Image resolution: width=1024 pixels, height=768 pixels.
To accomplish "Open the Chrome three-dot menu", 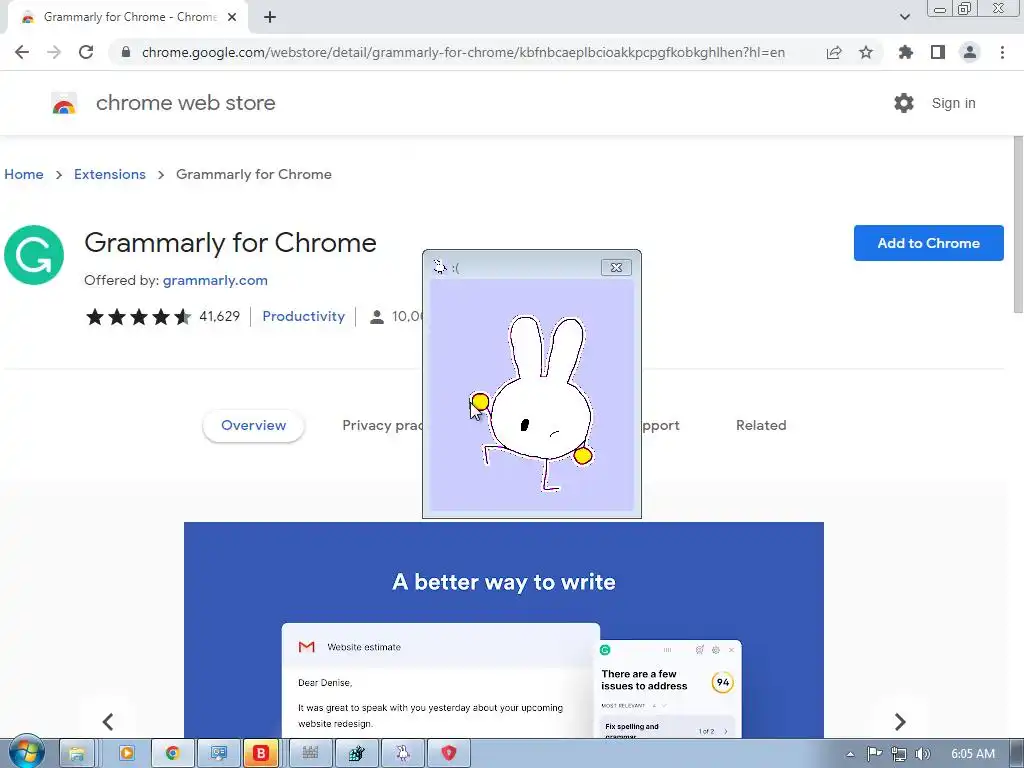I will click(1002, 52).
